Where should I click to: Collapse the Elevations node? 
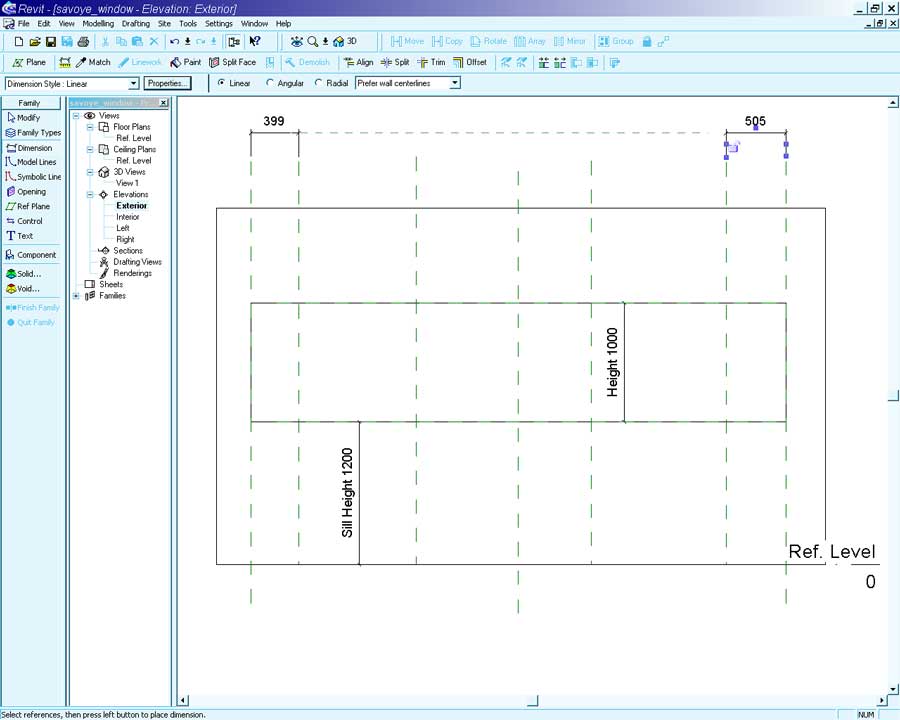pos(90,195)
